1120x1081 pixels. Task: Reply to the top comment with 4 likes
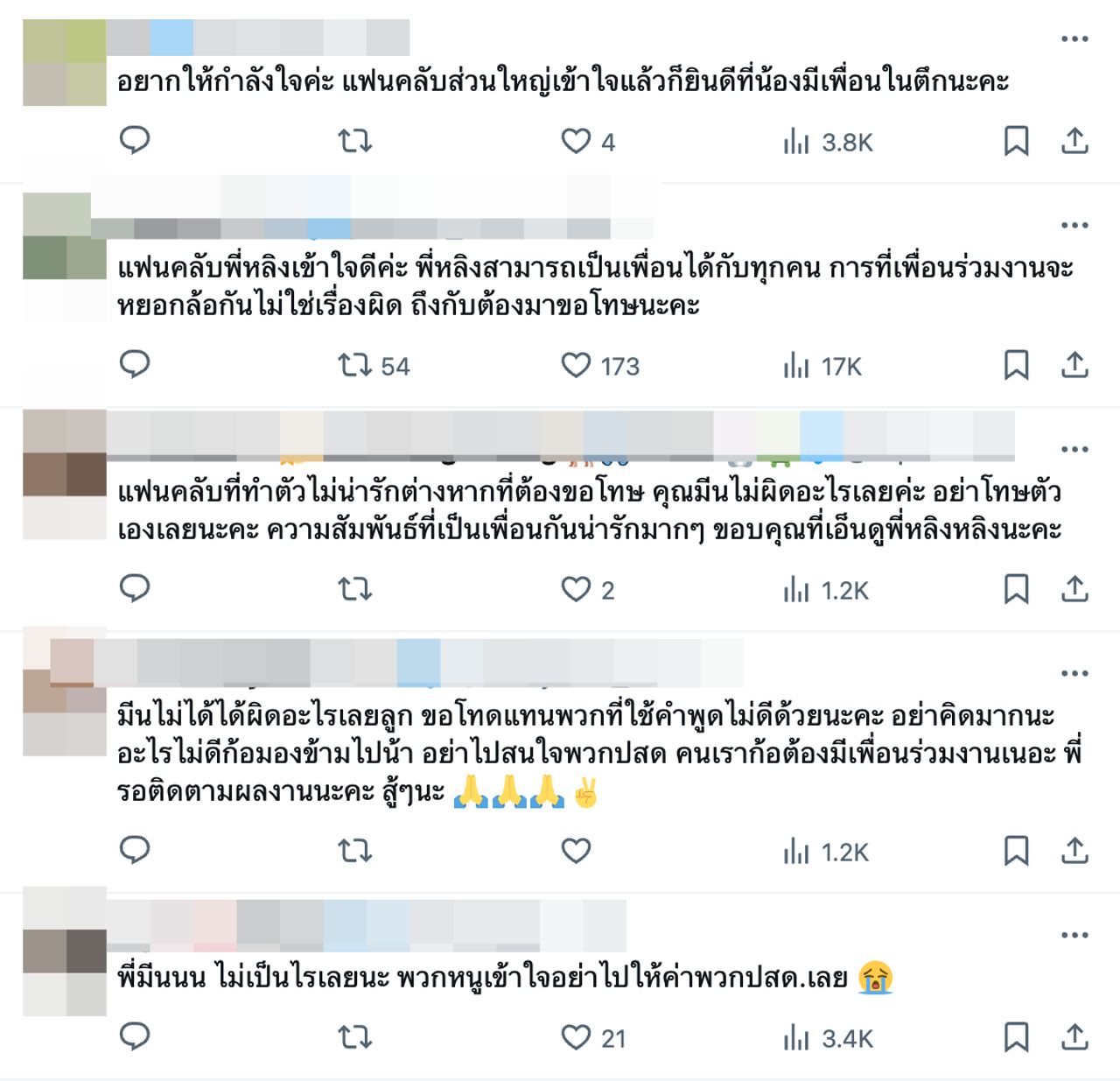(x=135, y=140)
